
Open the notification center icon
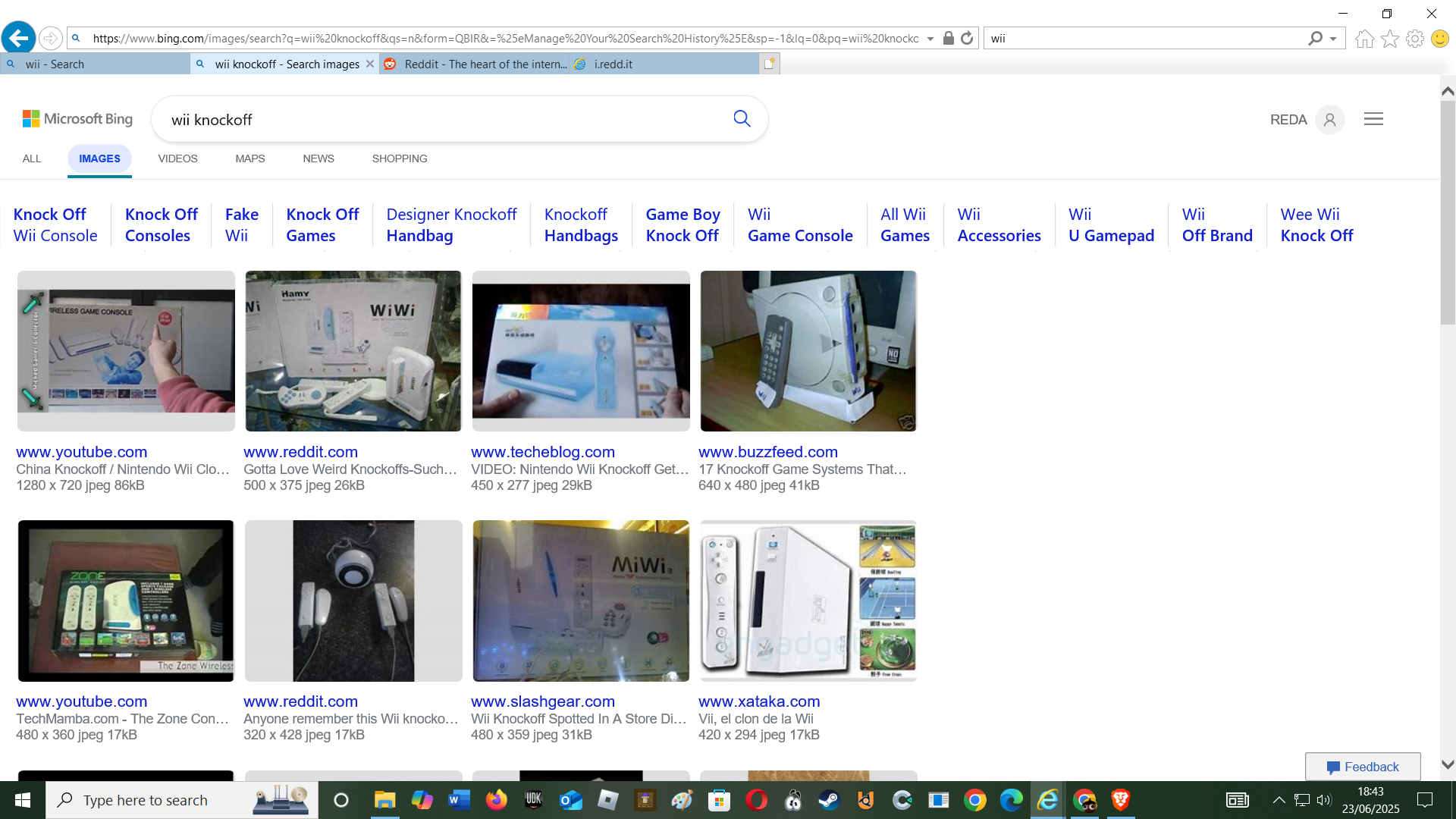[x=1425, y=800]
